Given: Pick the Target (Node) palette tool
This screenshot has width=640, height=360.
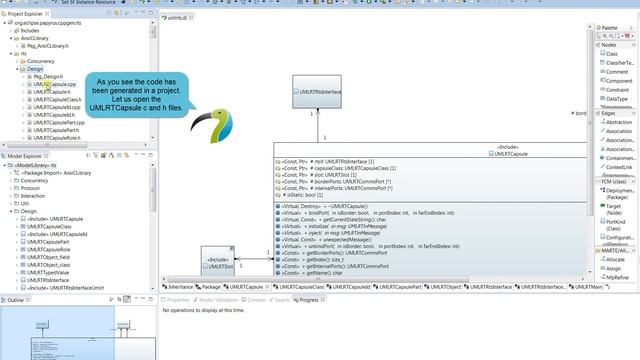Looking at the screenshot, I should coord(613,209).
